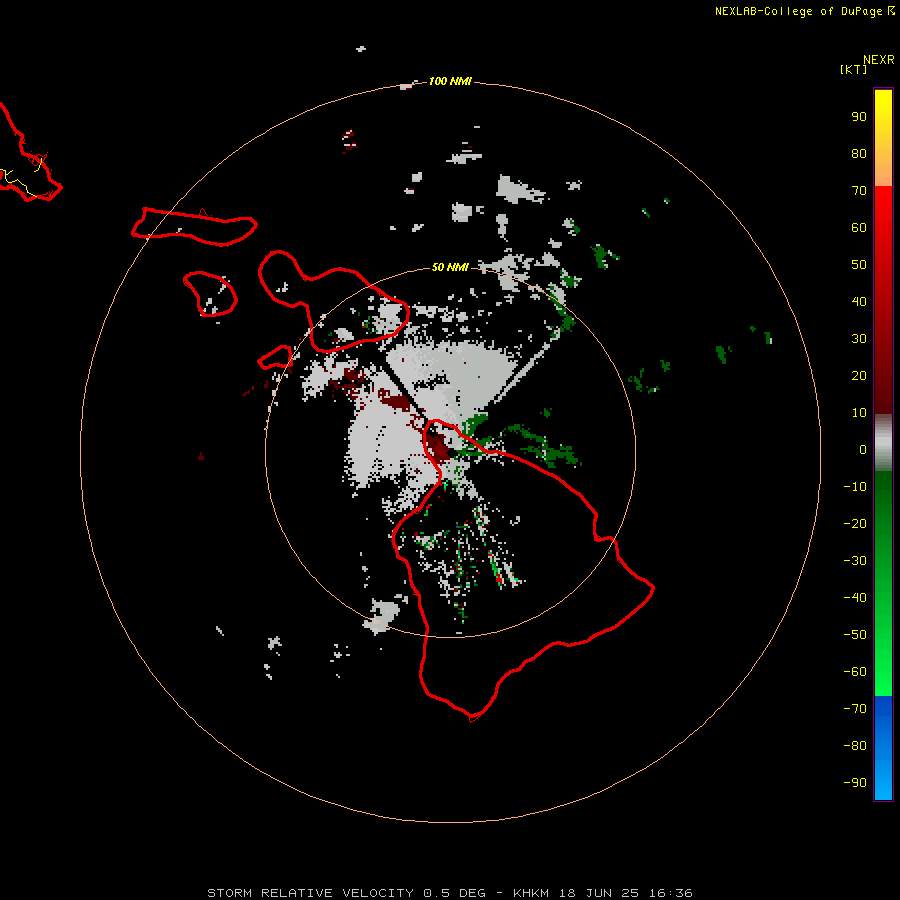Select the 100 NMI range ring label
Viewport: 900px width, 900px height.
pyautogui.click(x=450, y=81)
